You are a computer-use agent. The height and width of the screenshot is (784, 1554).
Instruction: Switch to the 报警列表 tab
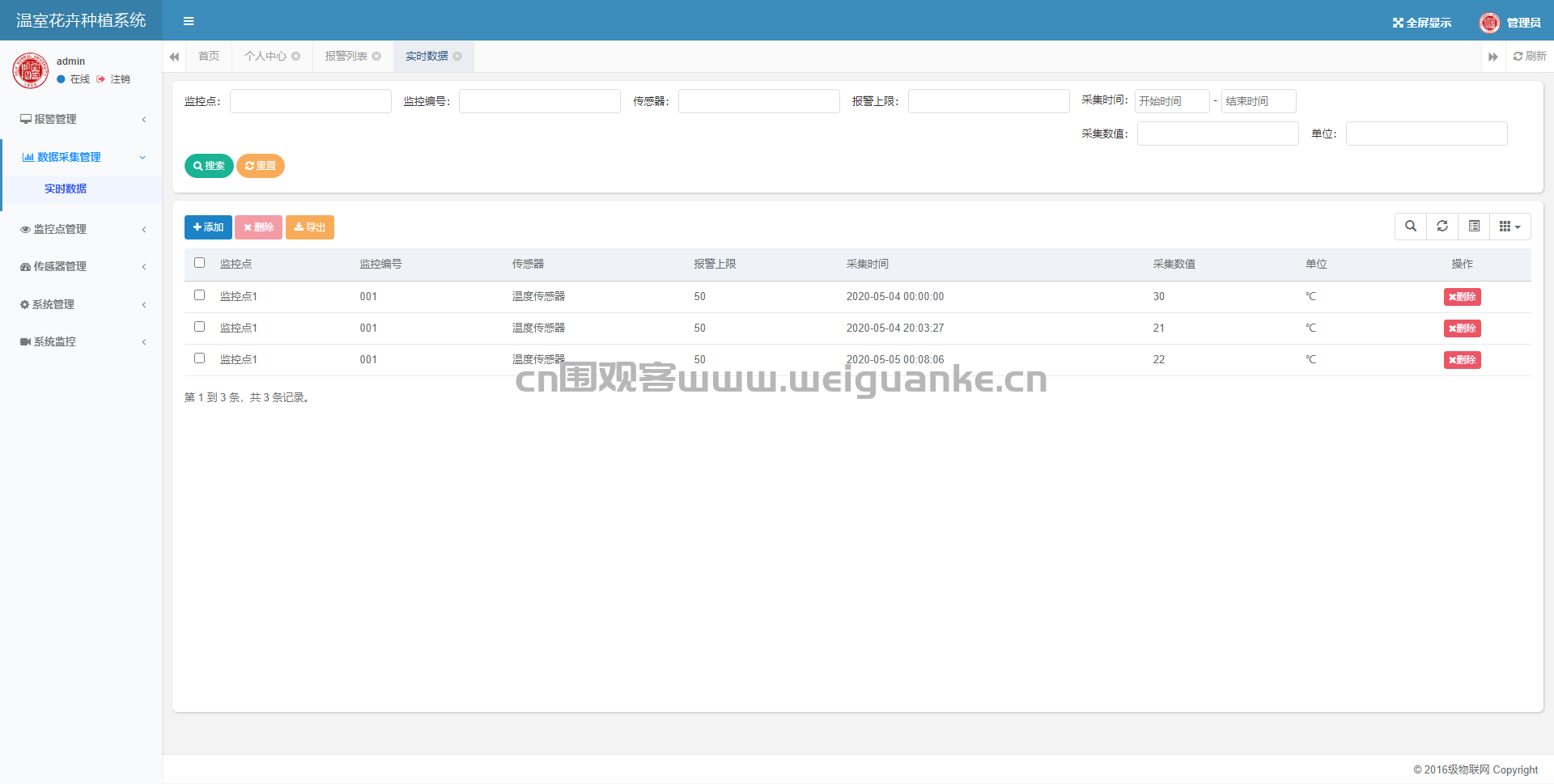point(346,56)
